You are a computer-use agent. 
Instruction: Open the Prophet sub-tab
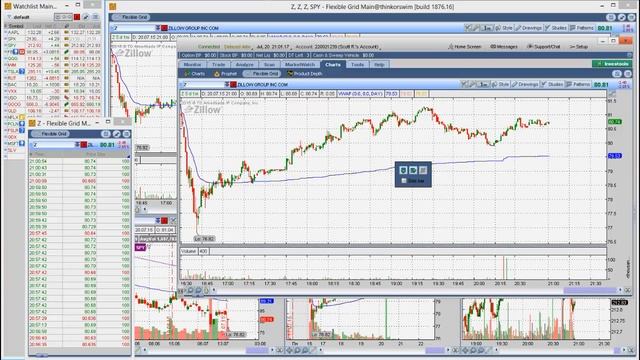coord(225,74)
